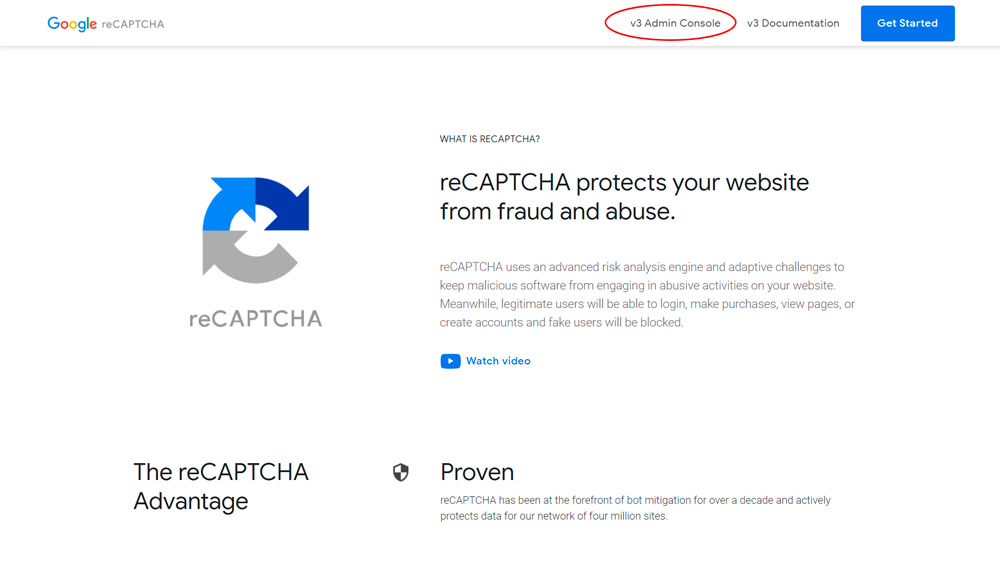Click the large reCAPTCHA arrows logo
Image resolution: width=1000 pixels, height=570 pixels.
(256, 230)
